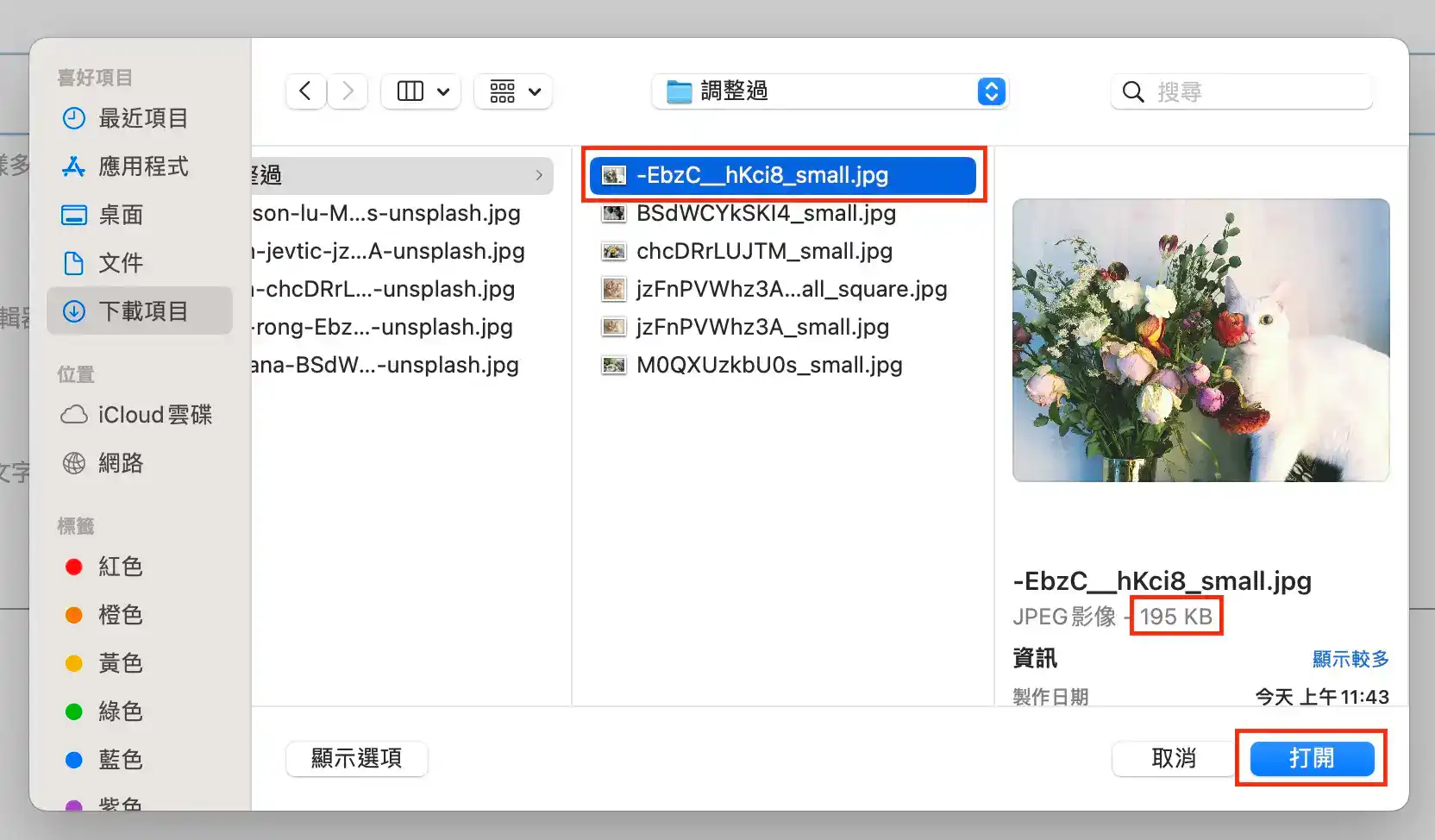Click the 顯示選項 button

356,758
